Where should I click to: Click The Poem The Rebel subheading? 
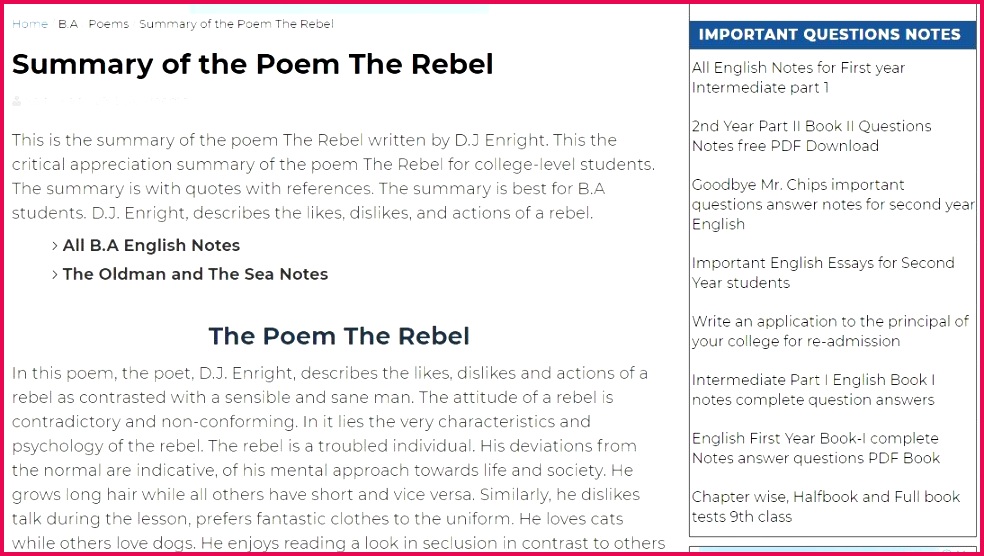[x=339, y=336]
